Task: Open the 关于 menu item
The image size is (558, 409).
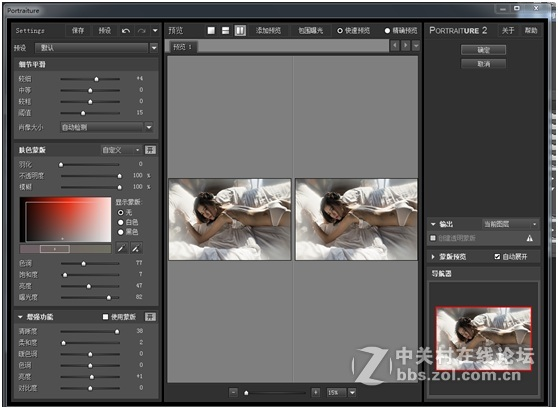Action: pos(508,31)
